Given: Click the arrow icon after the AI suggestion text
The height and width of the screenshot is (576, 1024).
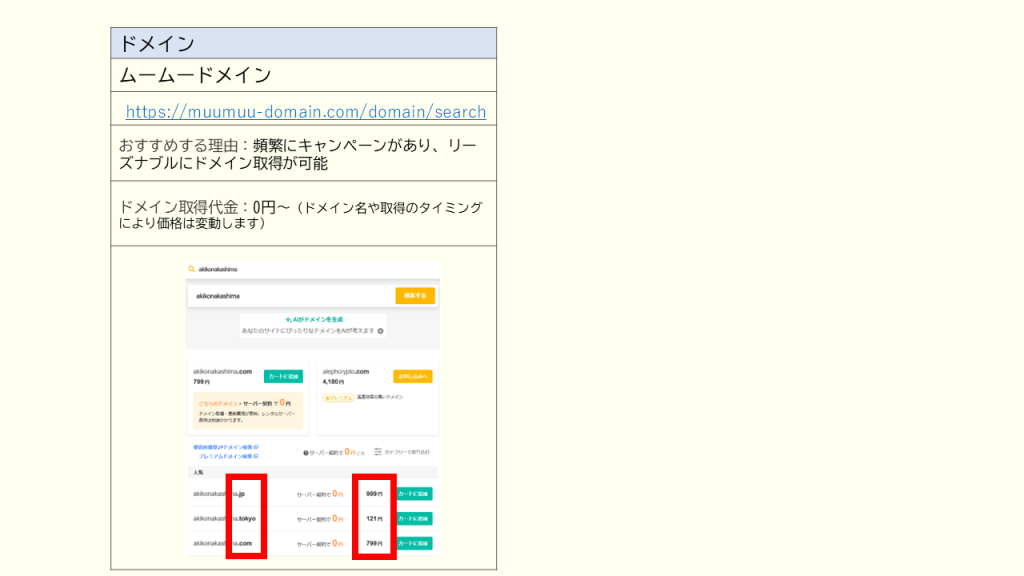Looking at the screenshot, I should click(x=380, y=330).
